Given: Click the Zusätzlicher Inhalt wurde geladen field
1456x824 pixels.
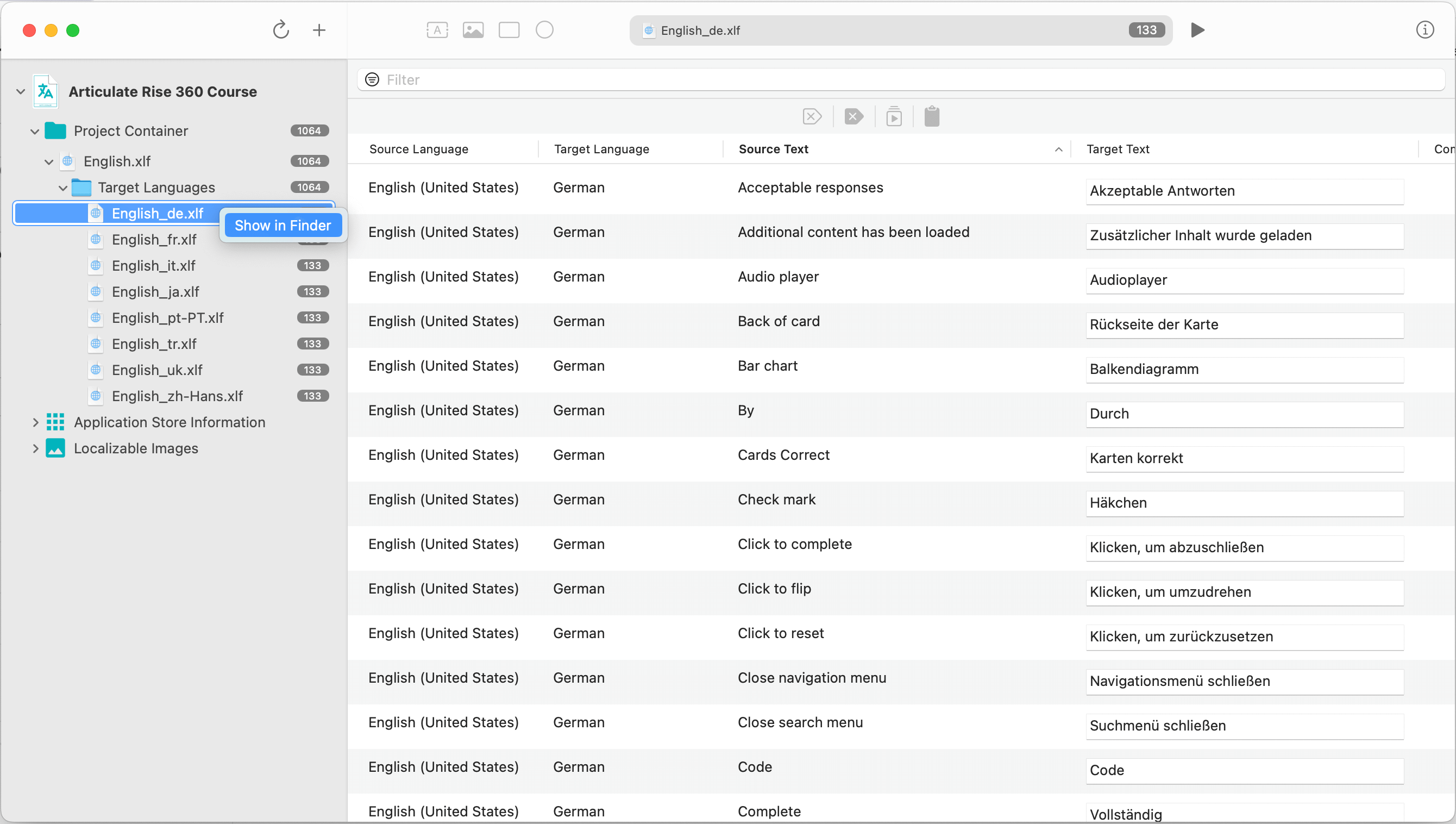Looking at the screenshot, I should pyautogui.click(x=1245, y=236).
